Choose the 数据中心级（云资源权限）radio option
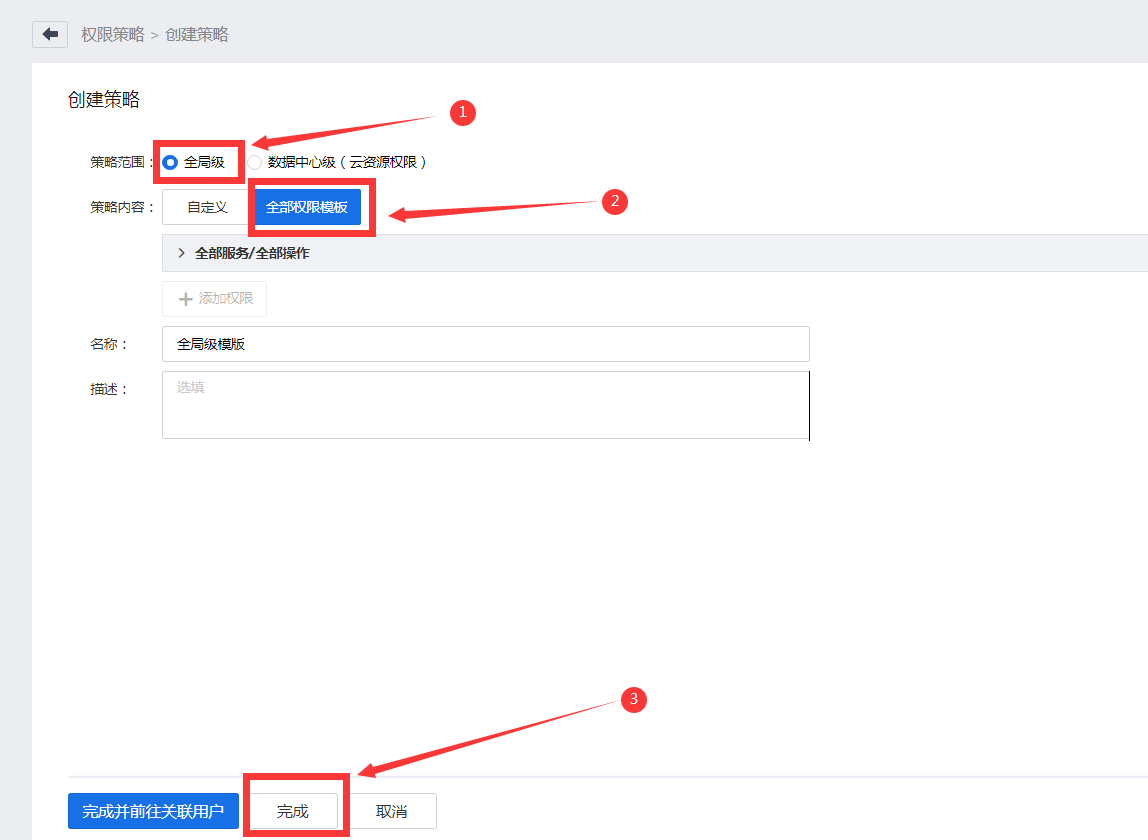The height and width of the screenshot is (840, 1148). pos(255,162)
